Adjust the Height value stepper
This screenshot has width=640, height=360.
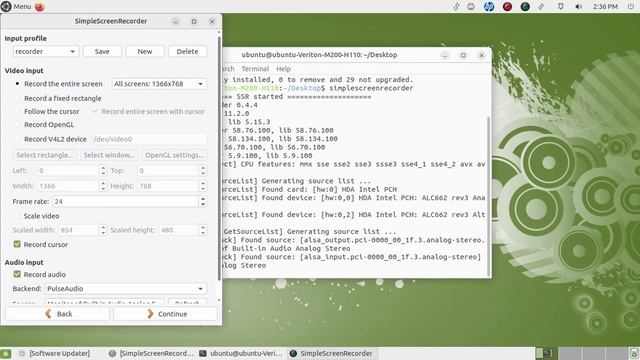203,186
